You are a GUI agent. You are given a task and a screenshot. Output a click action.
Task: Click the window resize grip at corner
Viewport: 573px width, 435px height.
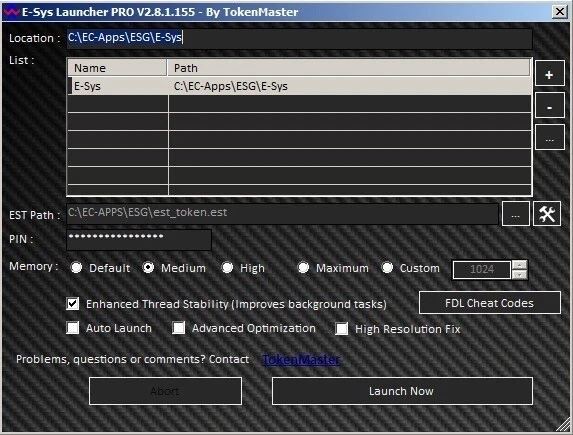(563, 424)
